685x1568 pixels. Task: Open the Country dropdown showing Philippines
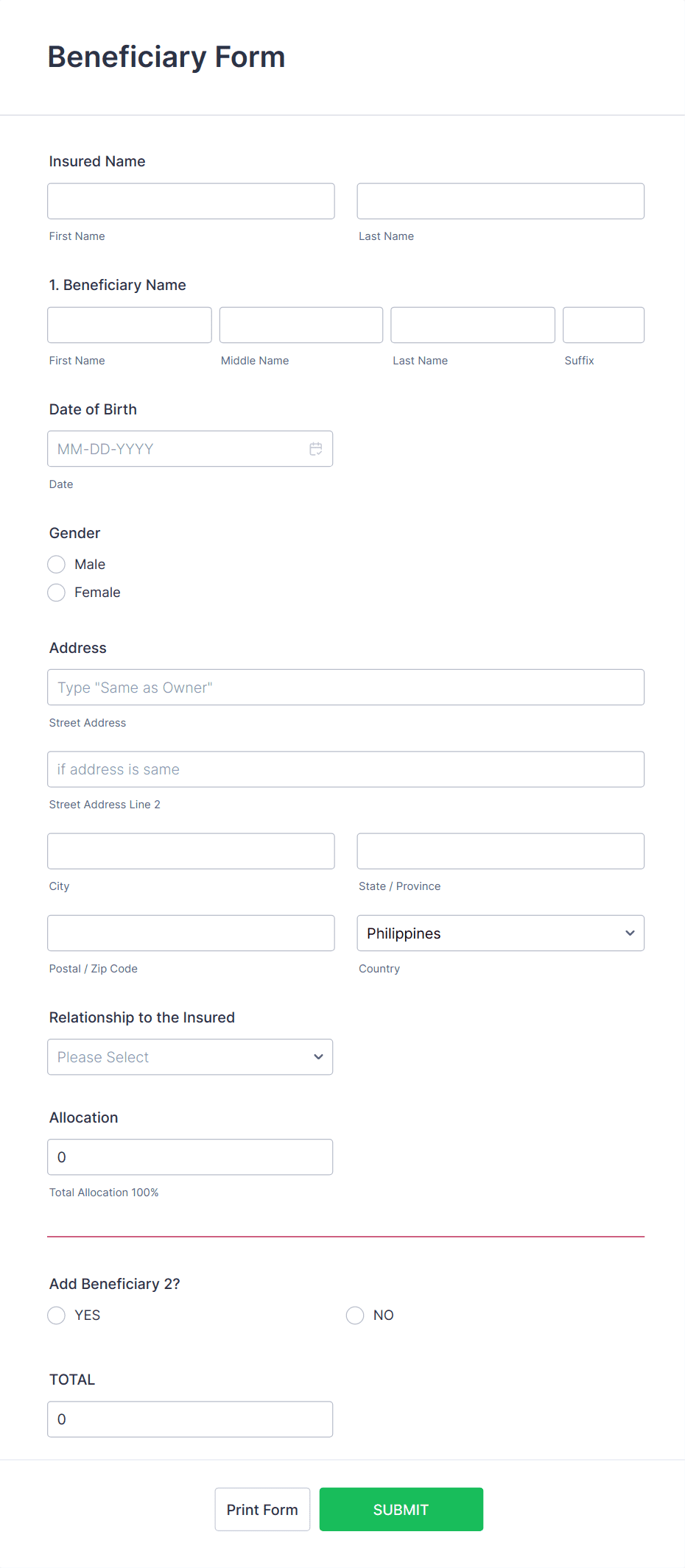500,933
